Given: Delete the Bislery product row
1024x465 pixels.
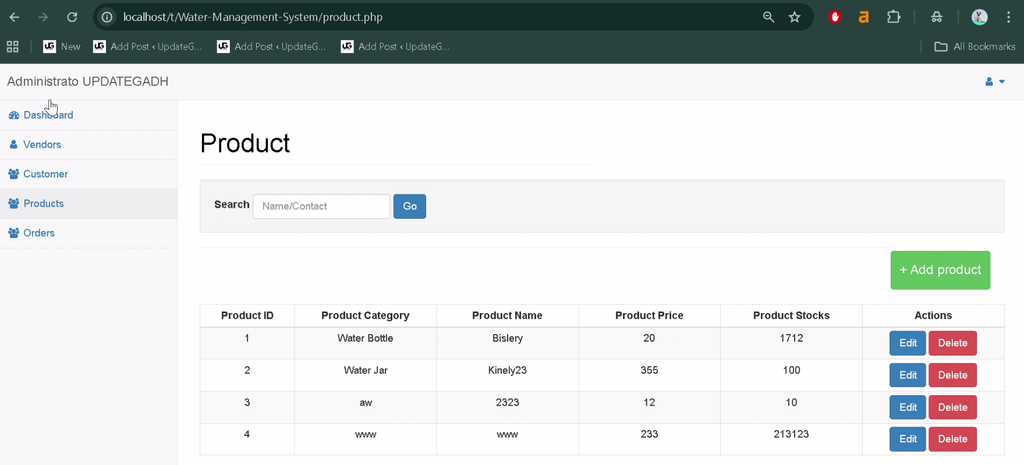Looking at the screenshot, I should [x=953, y=343].
